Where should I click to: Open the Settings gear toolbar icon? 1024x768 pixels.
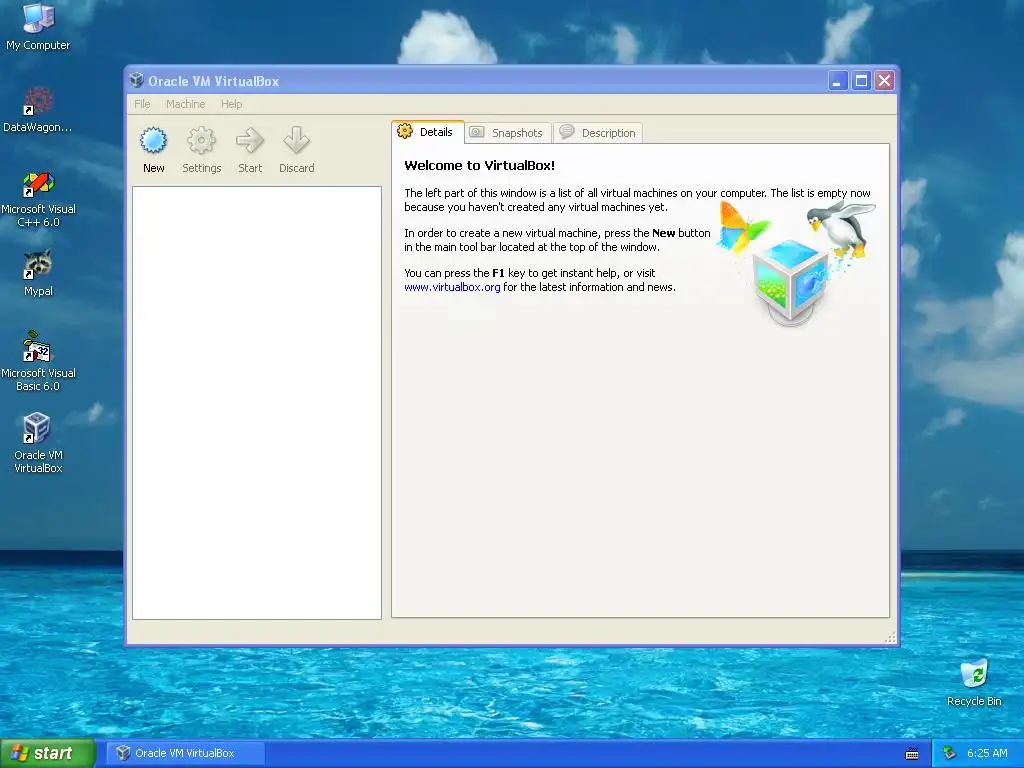click(x=201, y=150)
